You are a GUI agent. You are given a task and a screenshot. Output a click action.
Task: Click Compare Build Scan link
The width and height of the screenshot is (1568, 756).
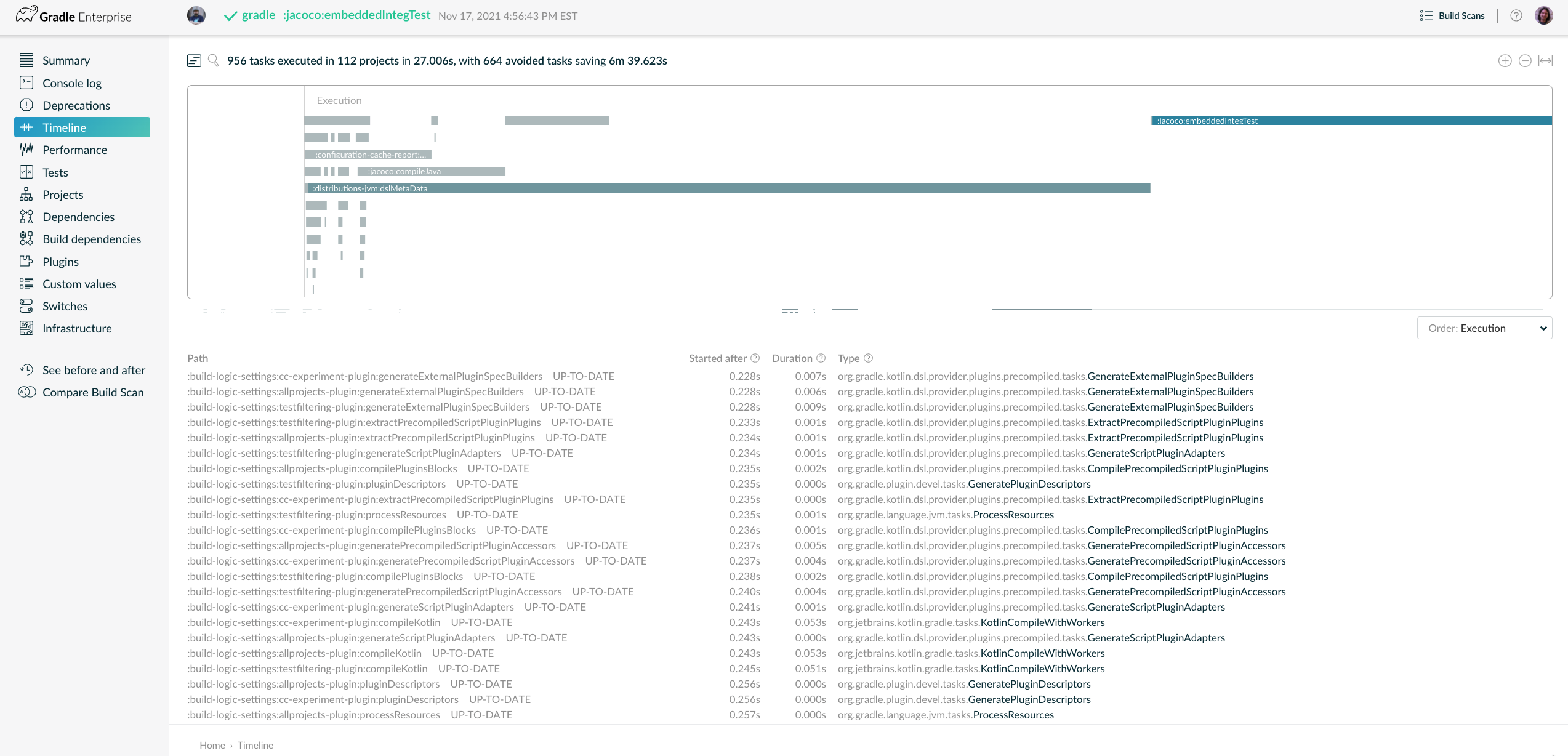[93, 392]
